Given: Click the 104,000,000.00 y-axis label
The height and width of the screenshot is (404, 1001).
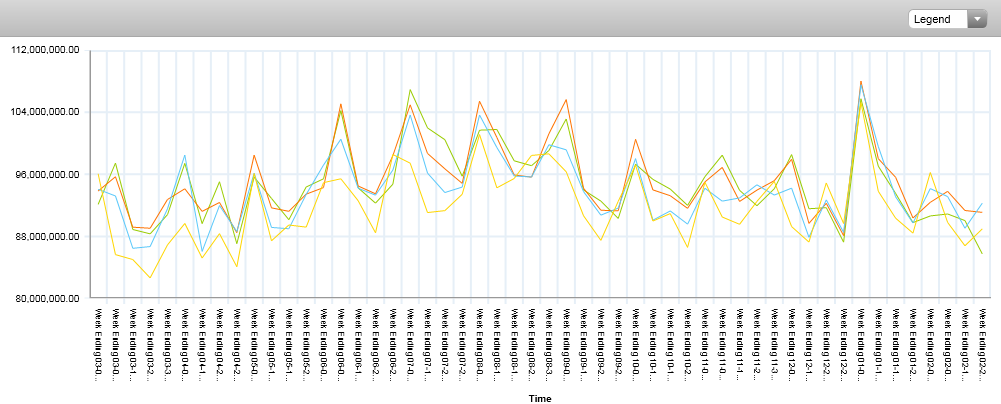Looking at the screenshot, I should coord(42,112).
